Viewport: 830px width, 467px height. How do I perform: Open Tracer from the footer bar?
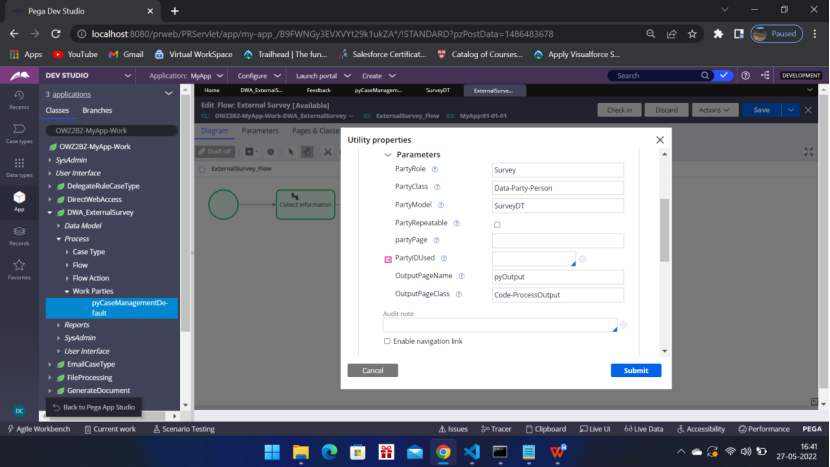pos(496,429)
